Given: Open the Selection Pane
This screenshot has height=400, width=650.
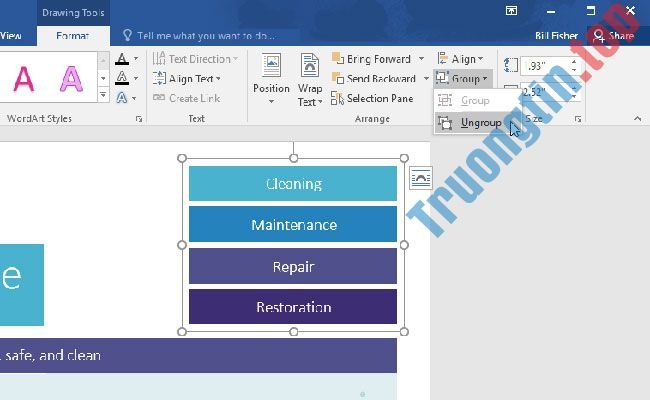Looking at the screenshot, I should tap(372, 98).
